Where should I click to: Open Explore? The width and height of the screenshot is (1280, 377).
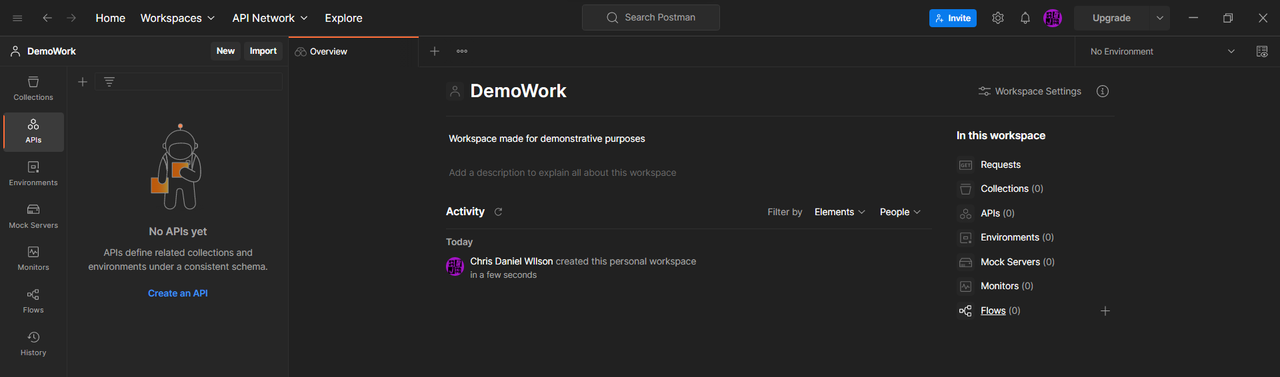tap(344, 18)
